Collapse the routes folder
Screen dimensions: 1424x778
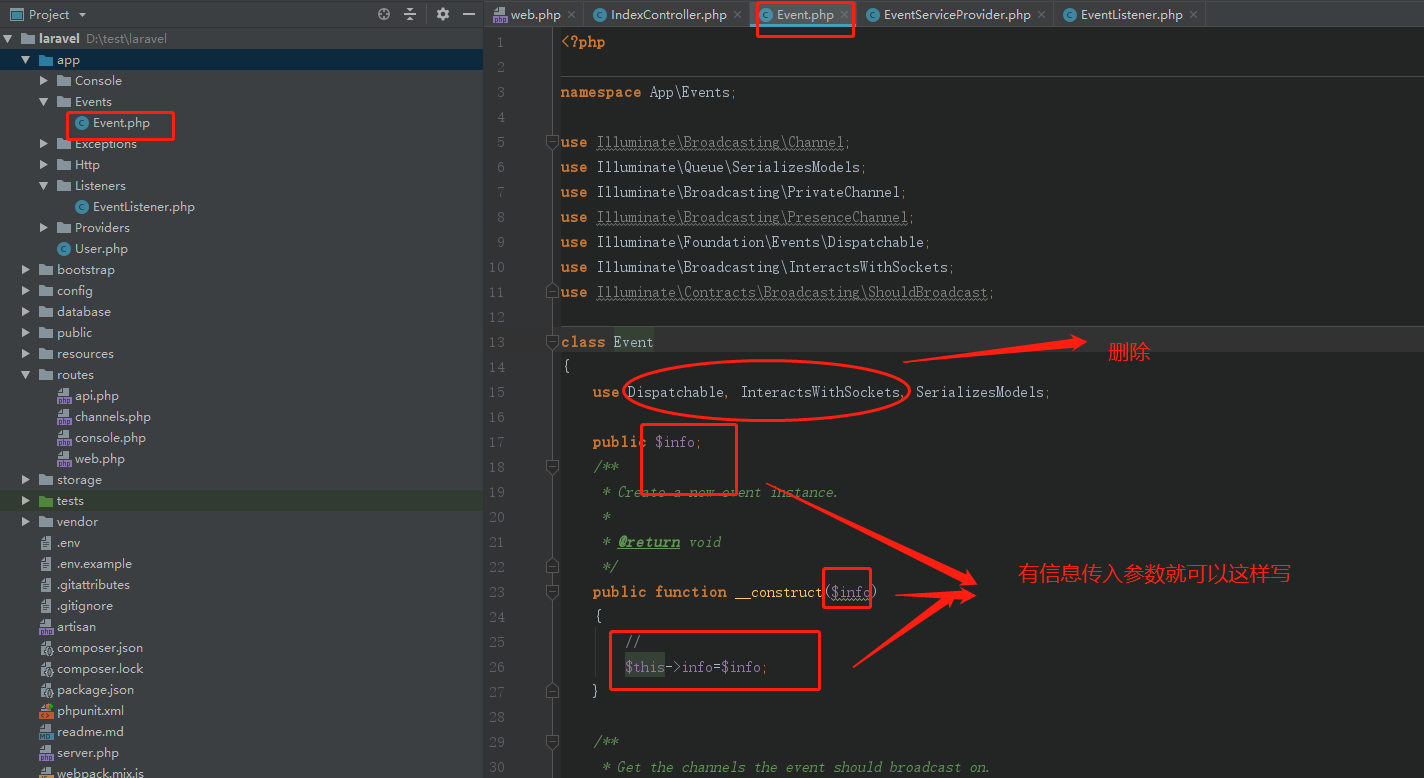[26, 375]
